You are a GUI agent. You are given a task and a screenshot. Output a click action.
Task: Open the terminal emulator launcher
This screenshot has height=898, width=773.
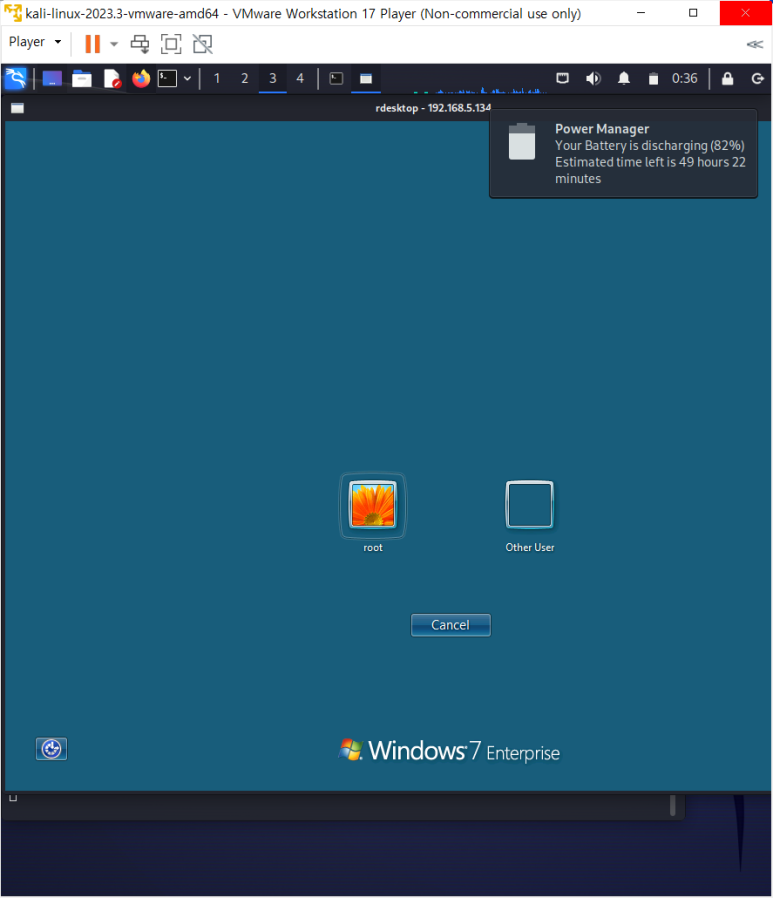(x=167, y=78)
